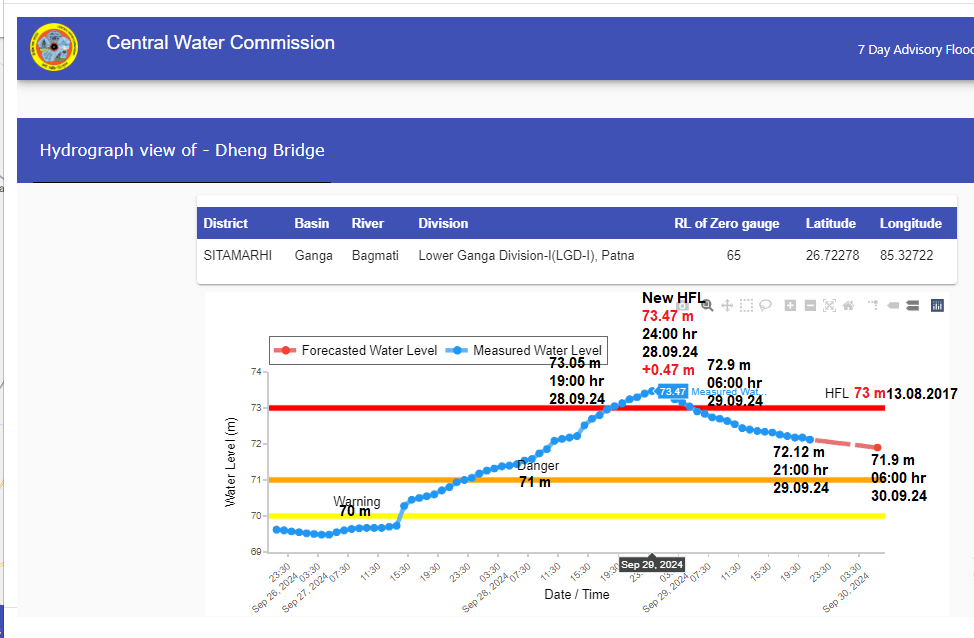
Task: Toggle spike lines on the chart
Action: click(x=872, y=305)
